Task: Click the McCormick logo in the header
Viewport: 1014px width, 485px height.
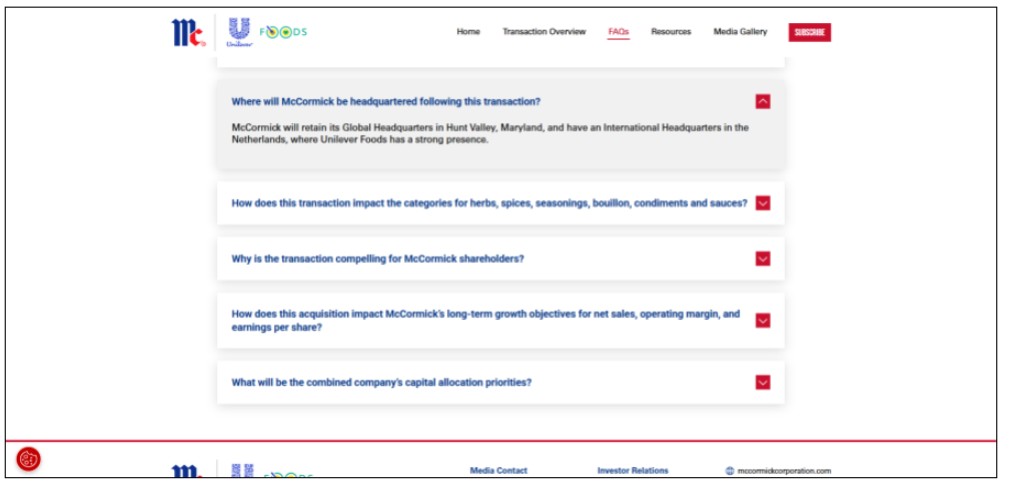Action: [188, 32]
